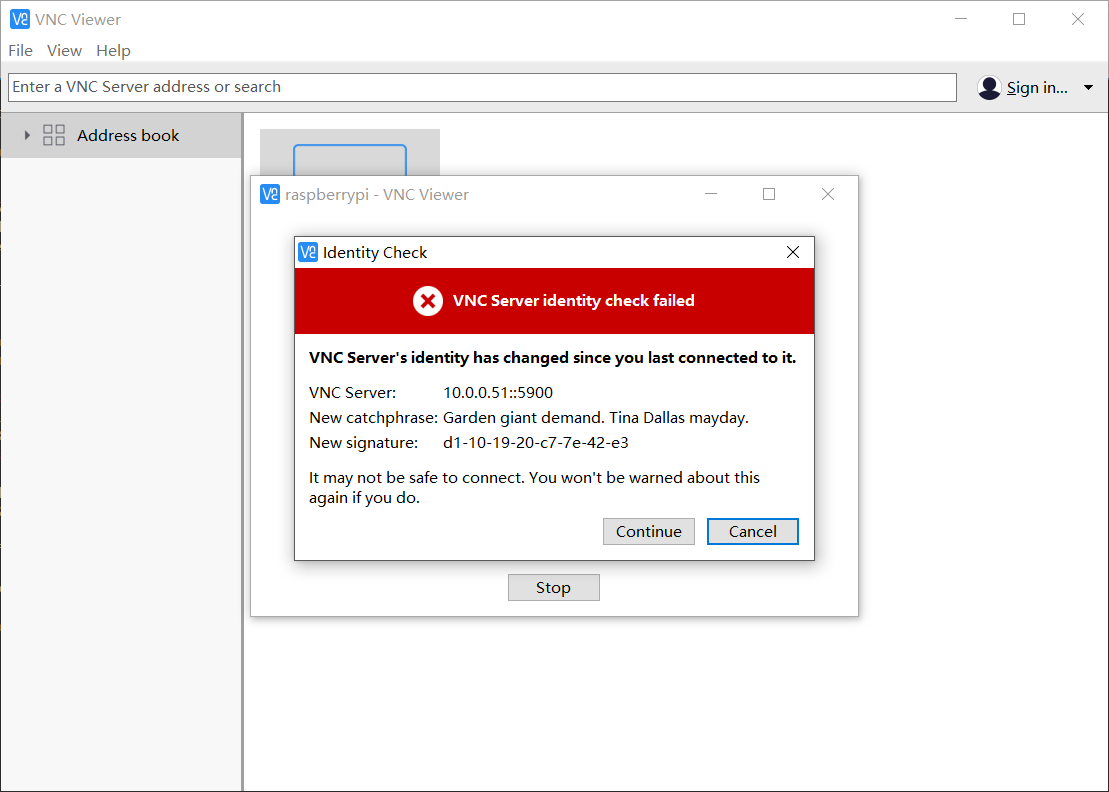This screenshot has height=792, width=1109.
Task: Minimize the main VNC Viewer window
Action: pos(960,19)
